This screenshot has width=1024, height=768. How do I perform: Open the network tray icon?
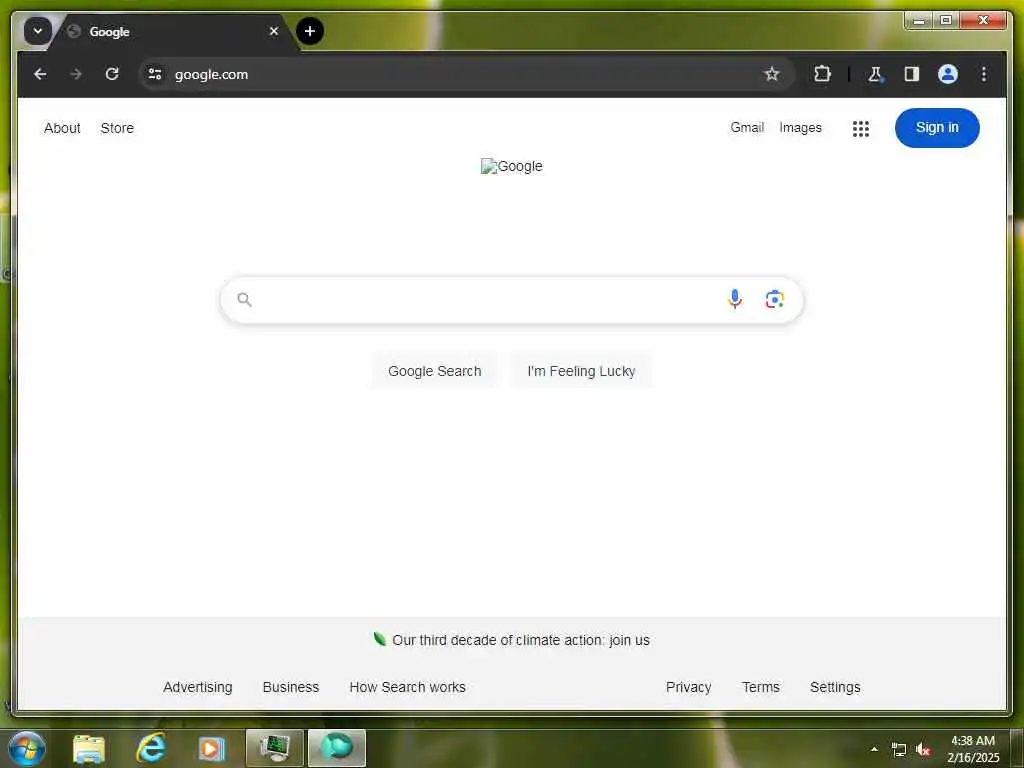(899, 750)
